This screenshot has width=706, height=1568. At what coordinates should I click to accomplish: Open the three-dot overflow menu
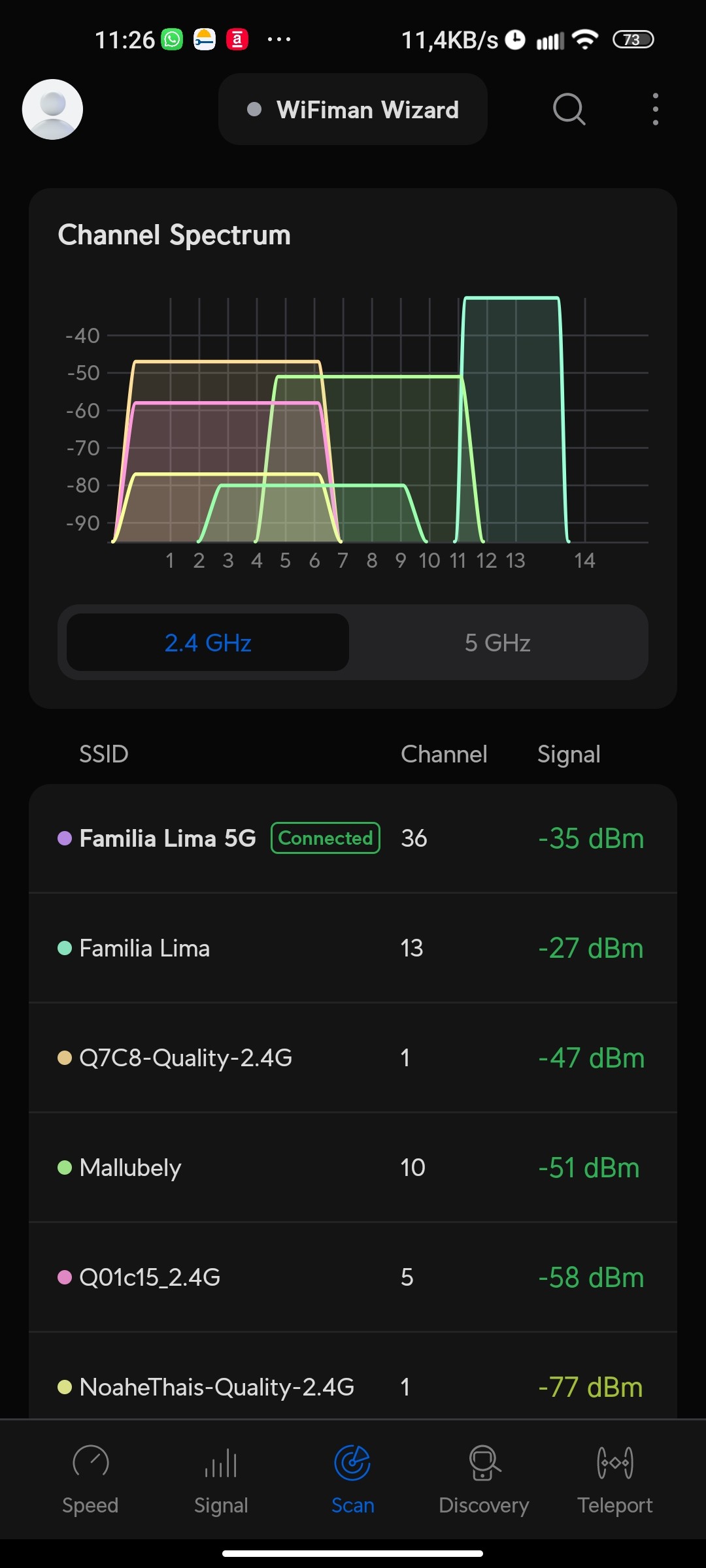pyautogui.click(x=655, y=109)
